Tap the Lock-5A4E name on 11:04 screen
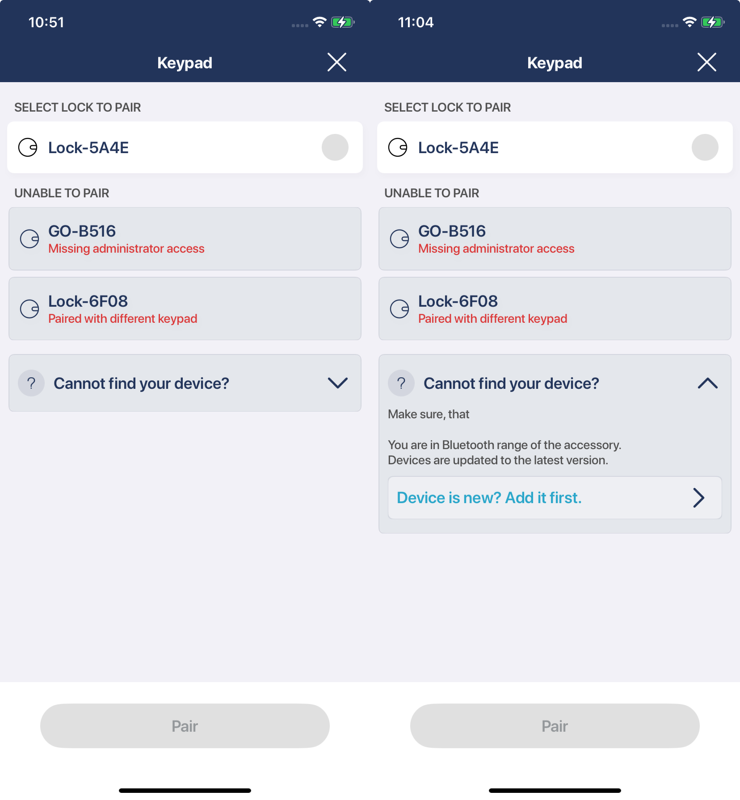This screenshot has width=740, height=800. (x=458, y=148)
